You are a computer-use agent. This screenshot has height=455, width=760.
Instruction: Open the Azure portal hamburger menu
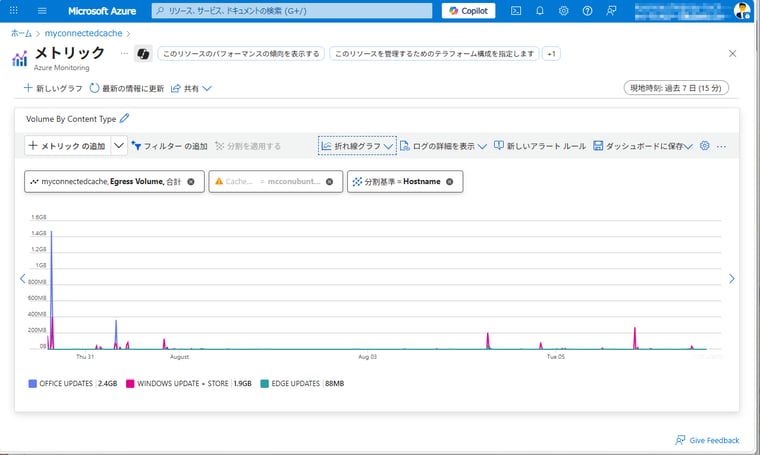(42, 11)
